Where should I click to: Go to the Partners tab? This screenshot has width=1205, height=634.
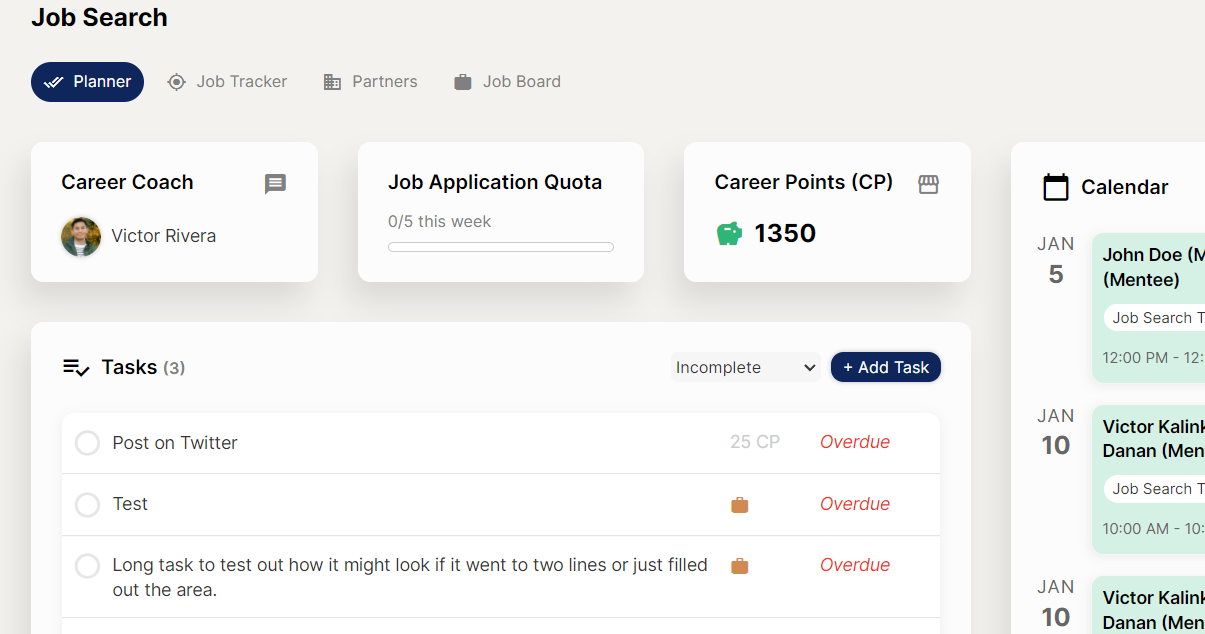tap(371, 82)
